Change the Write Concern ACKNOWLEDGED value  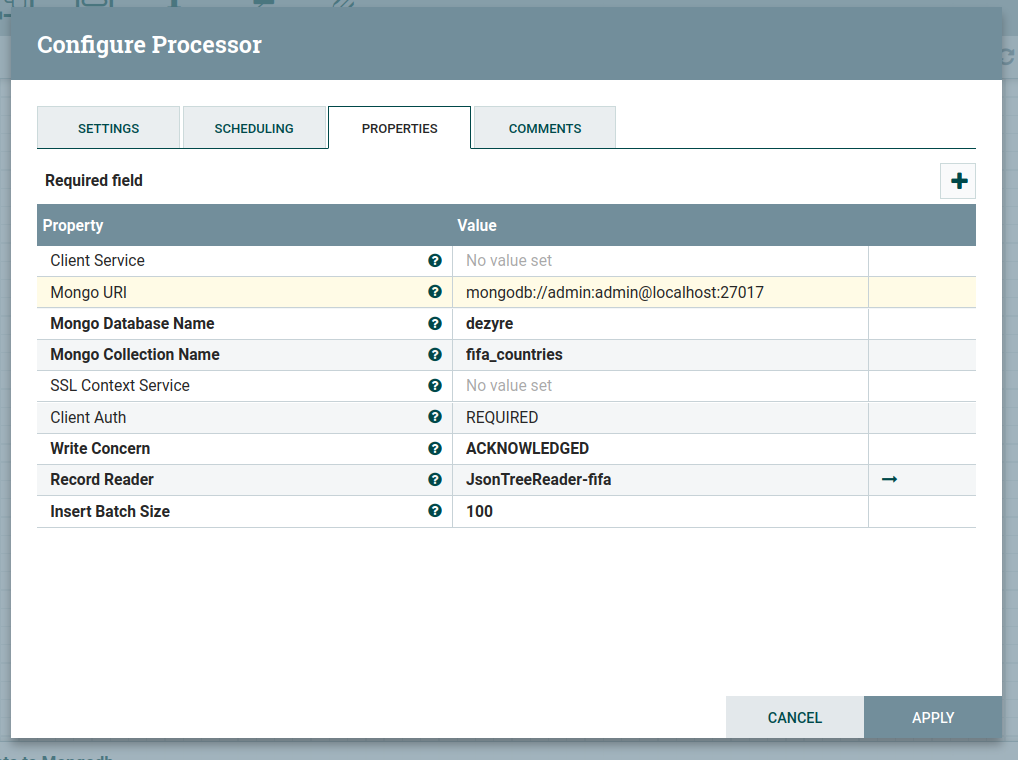point(660,449)
